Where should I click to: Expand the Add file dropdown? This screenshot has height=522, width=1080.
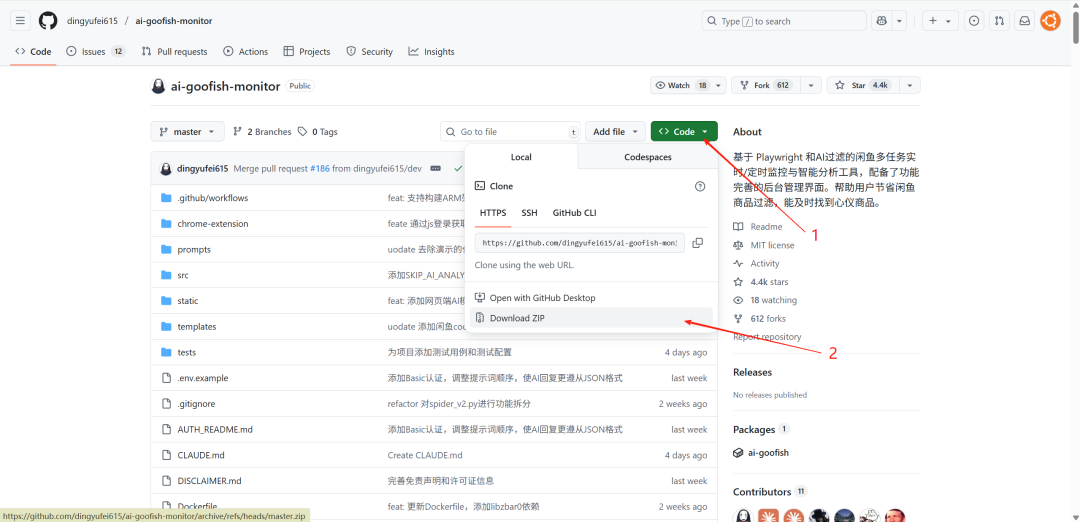coord(616,132)
